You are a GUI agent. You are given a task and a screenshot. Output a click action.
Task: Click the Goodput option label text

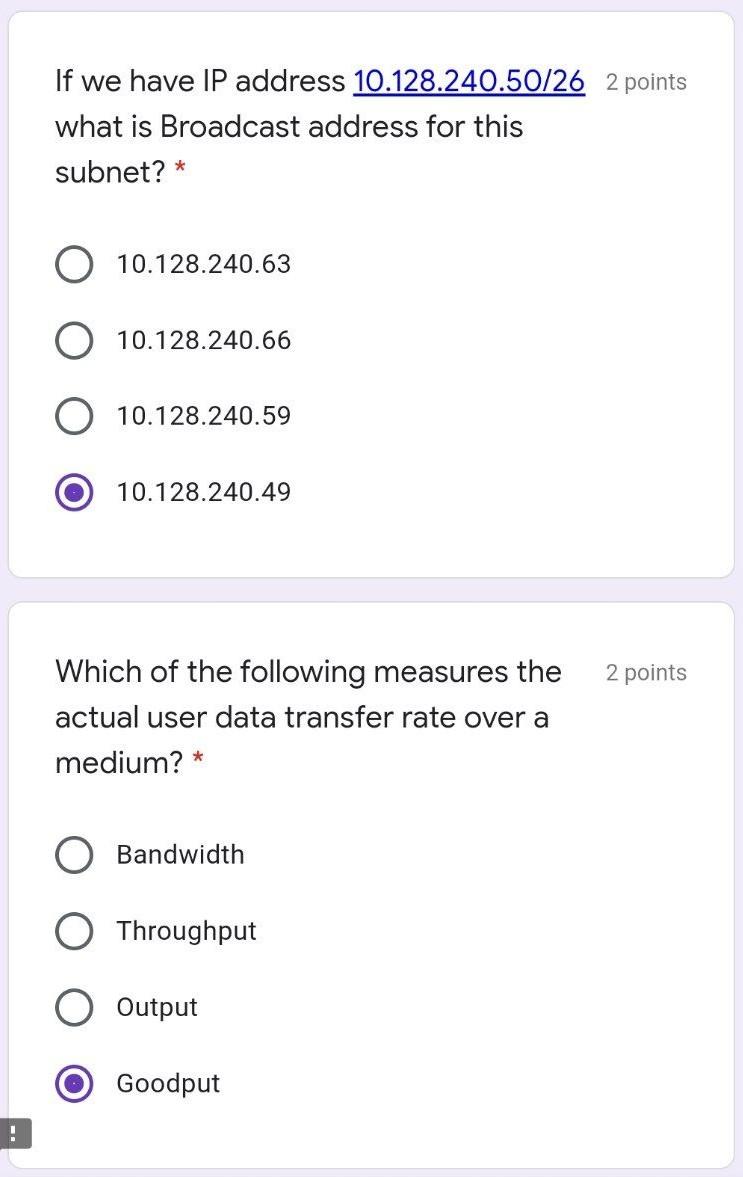(x=168, y=1083)
